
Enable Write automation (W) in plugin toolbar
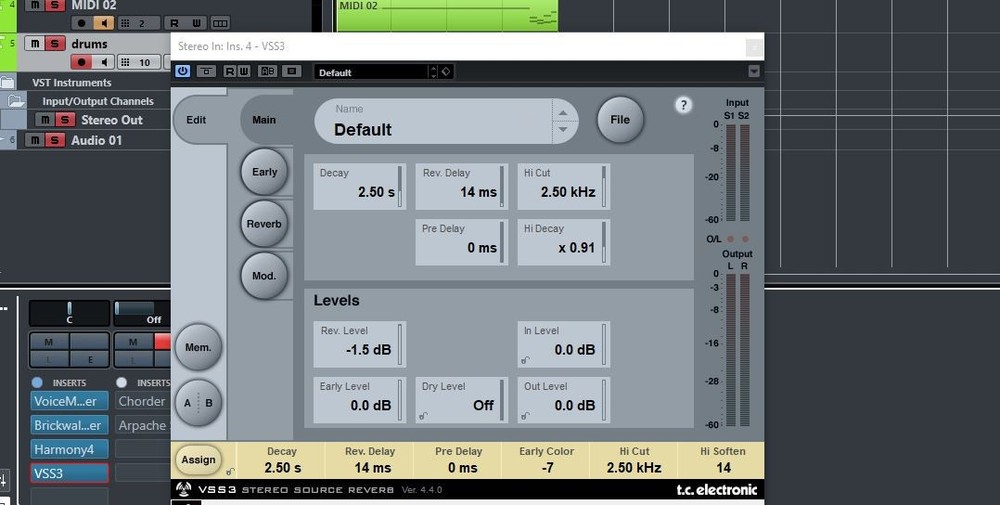pyautogui.click(x=243, y=71)
